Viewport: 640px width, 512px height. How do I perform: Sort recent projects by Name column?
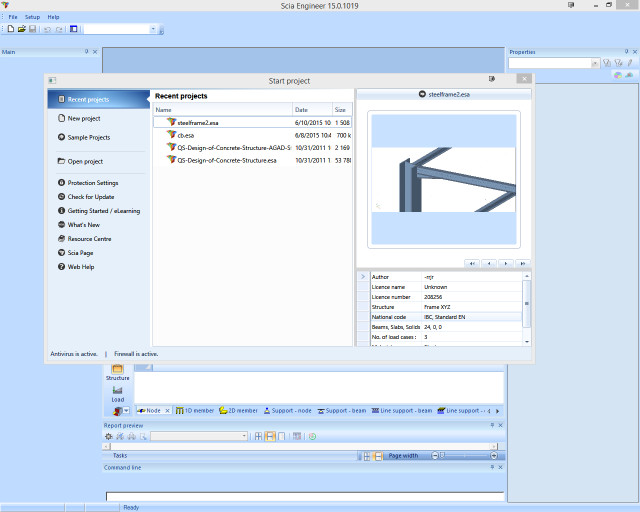pos(223,109)
